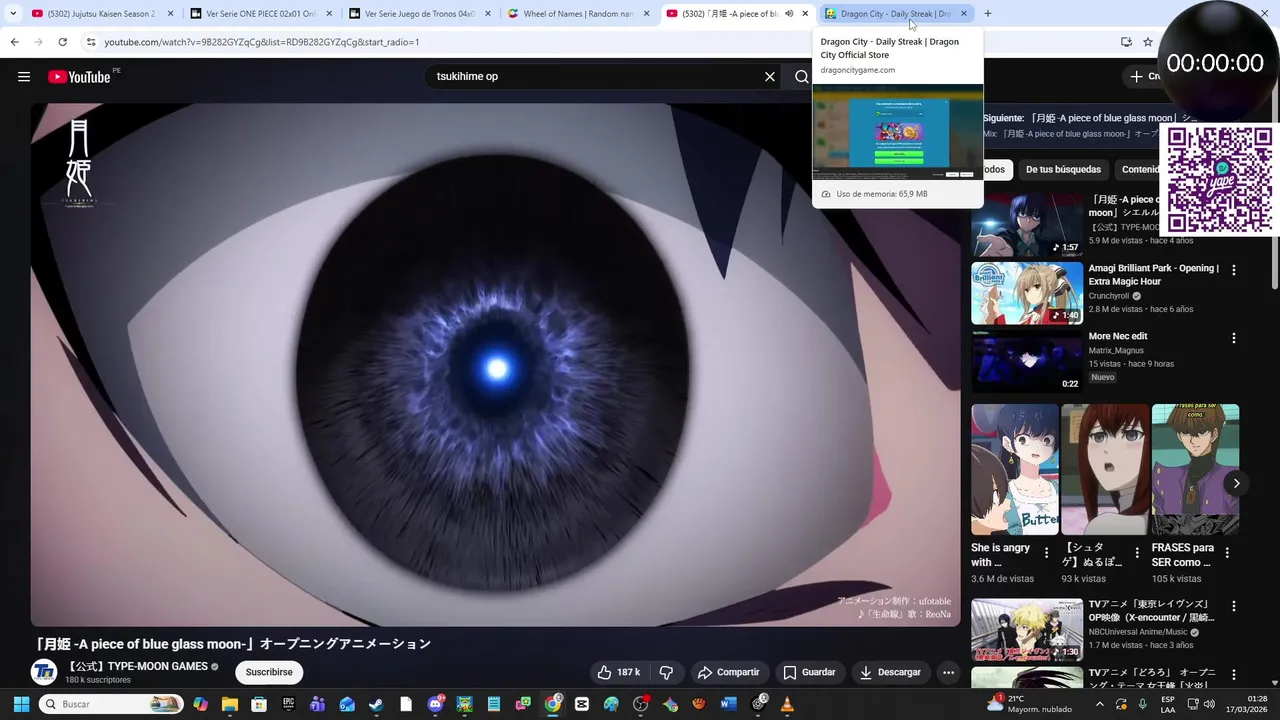Show hidden system tray icons chevron
The image size is (1280, 720).
[x=1100, y=704]
